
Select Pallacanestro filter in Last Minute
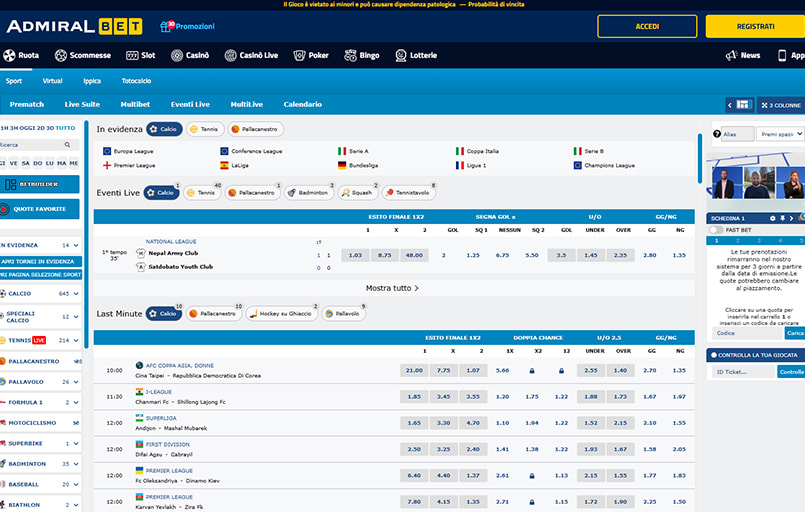[214, 313]
